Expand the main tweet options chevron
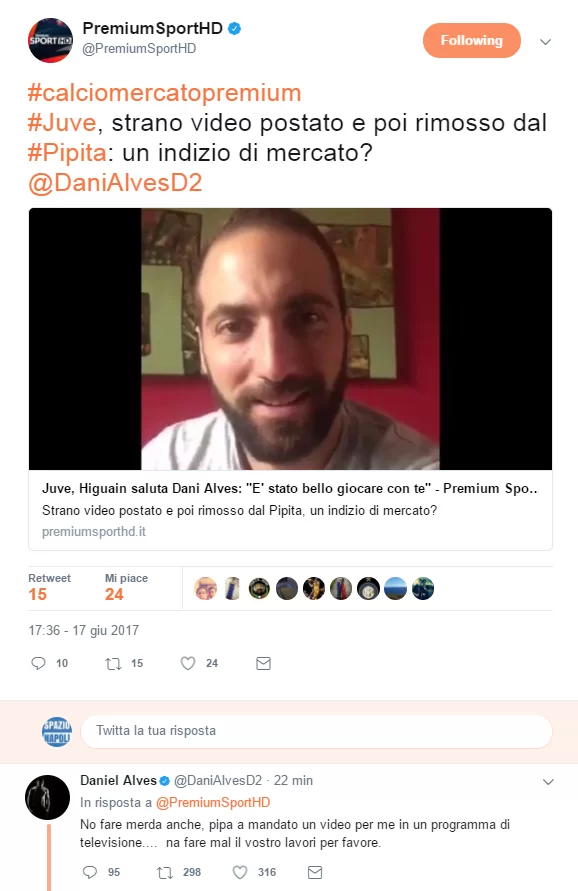 click(x=546, y=41)
